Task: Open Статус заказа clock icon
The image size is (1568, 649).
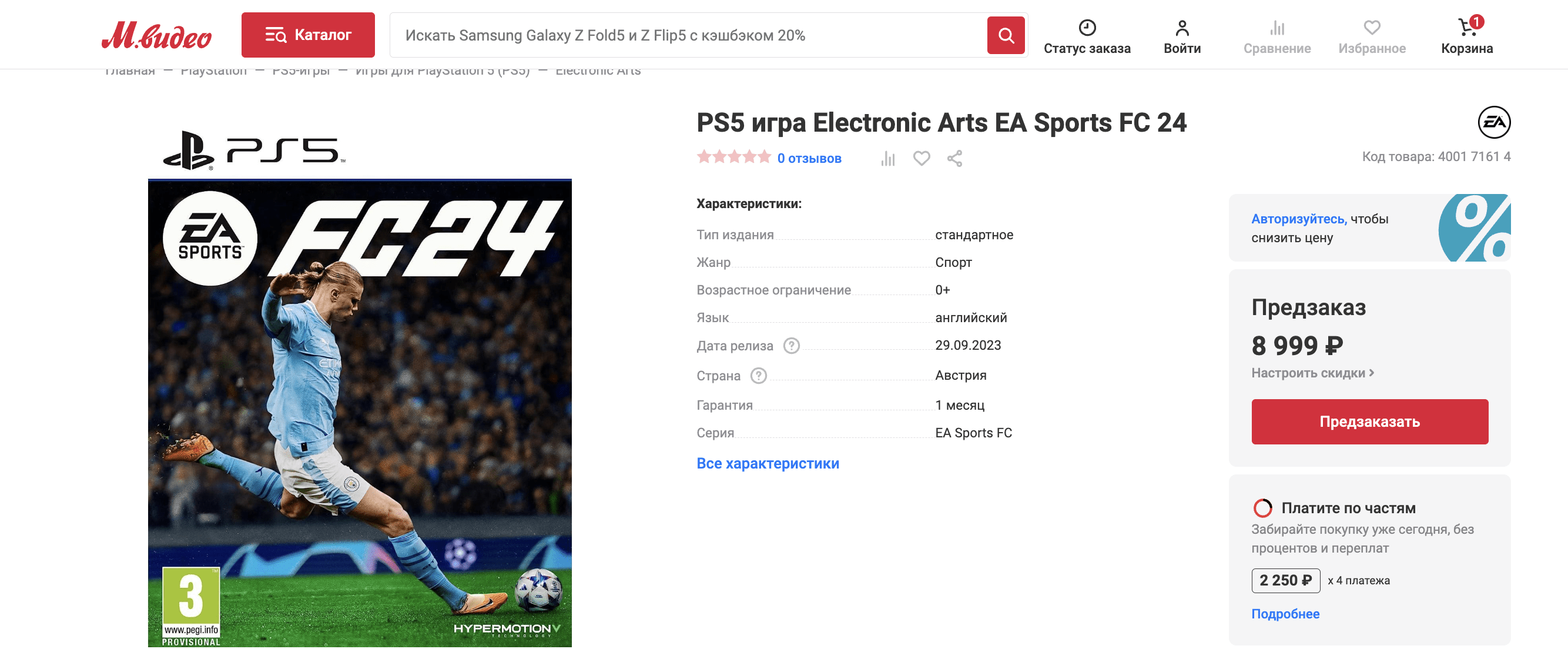Action: point(1087,28)
